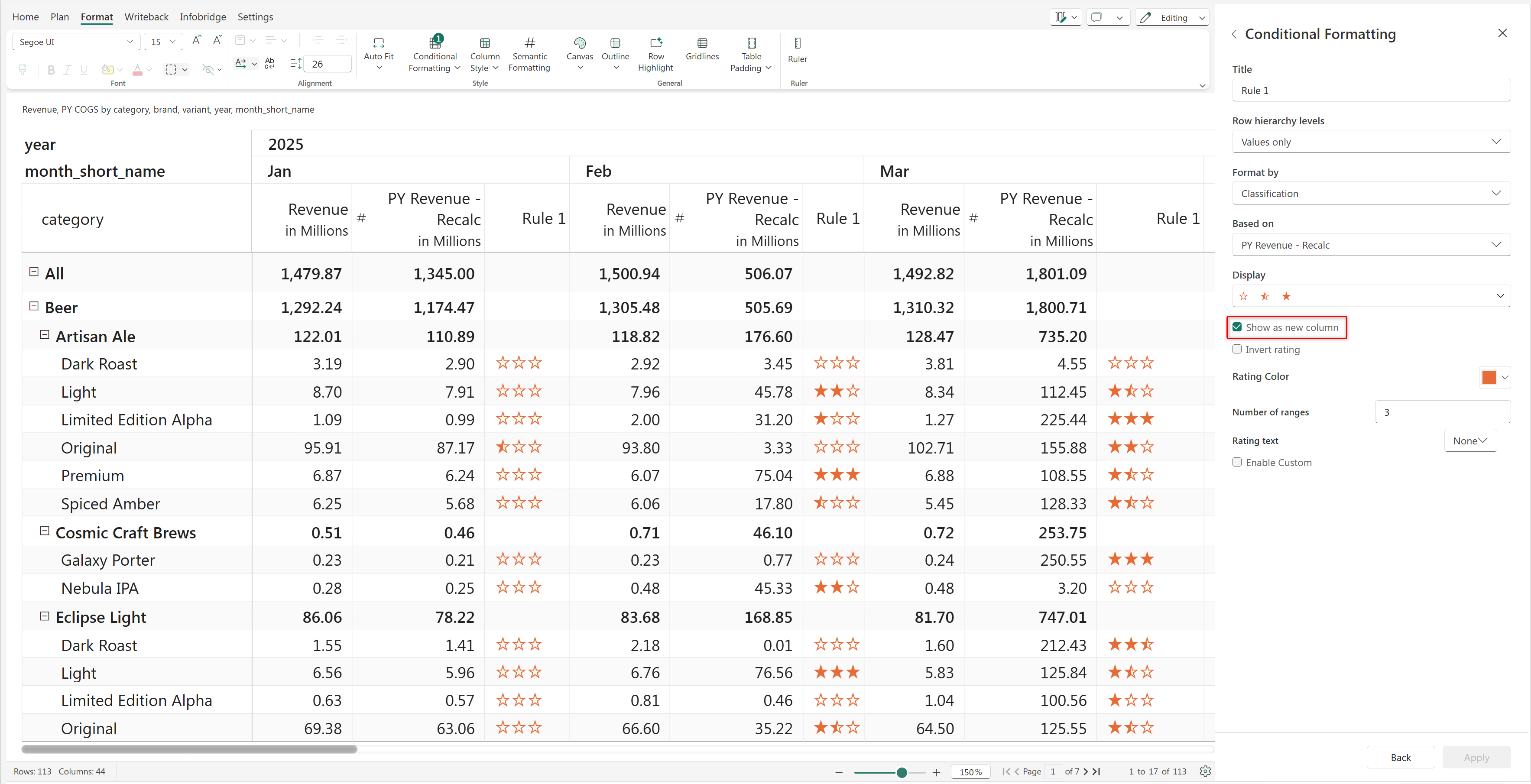Enable the Invert rating checkbox

point(1237,350)
